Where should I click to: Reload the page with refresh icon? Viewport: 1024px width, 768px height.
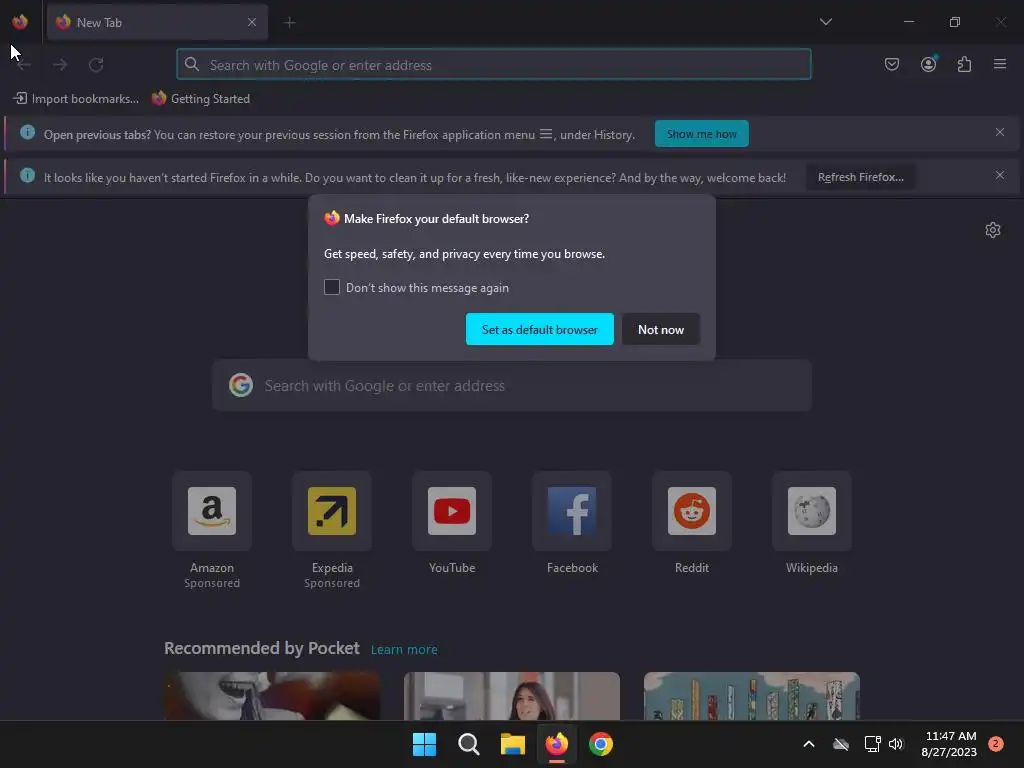[96, 65]
